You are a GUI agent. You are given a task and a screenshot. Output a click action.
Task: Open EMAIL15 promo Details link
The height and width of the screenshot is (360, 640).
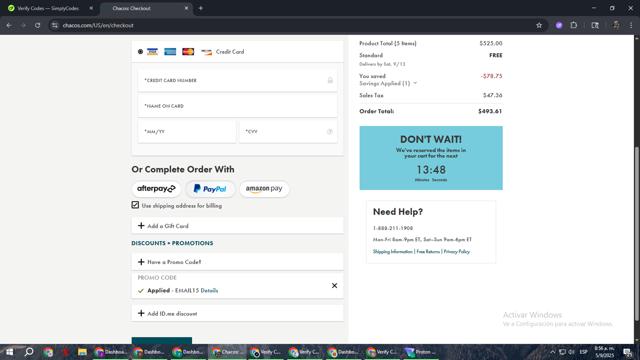pos(209,291)
